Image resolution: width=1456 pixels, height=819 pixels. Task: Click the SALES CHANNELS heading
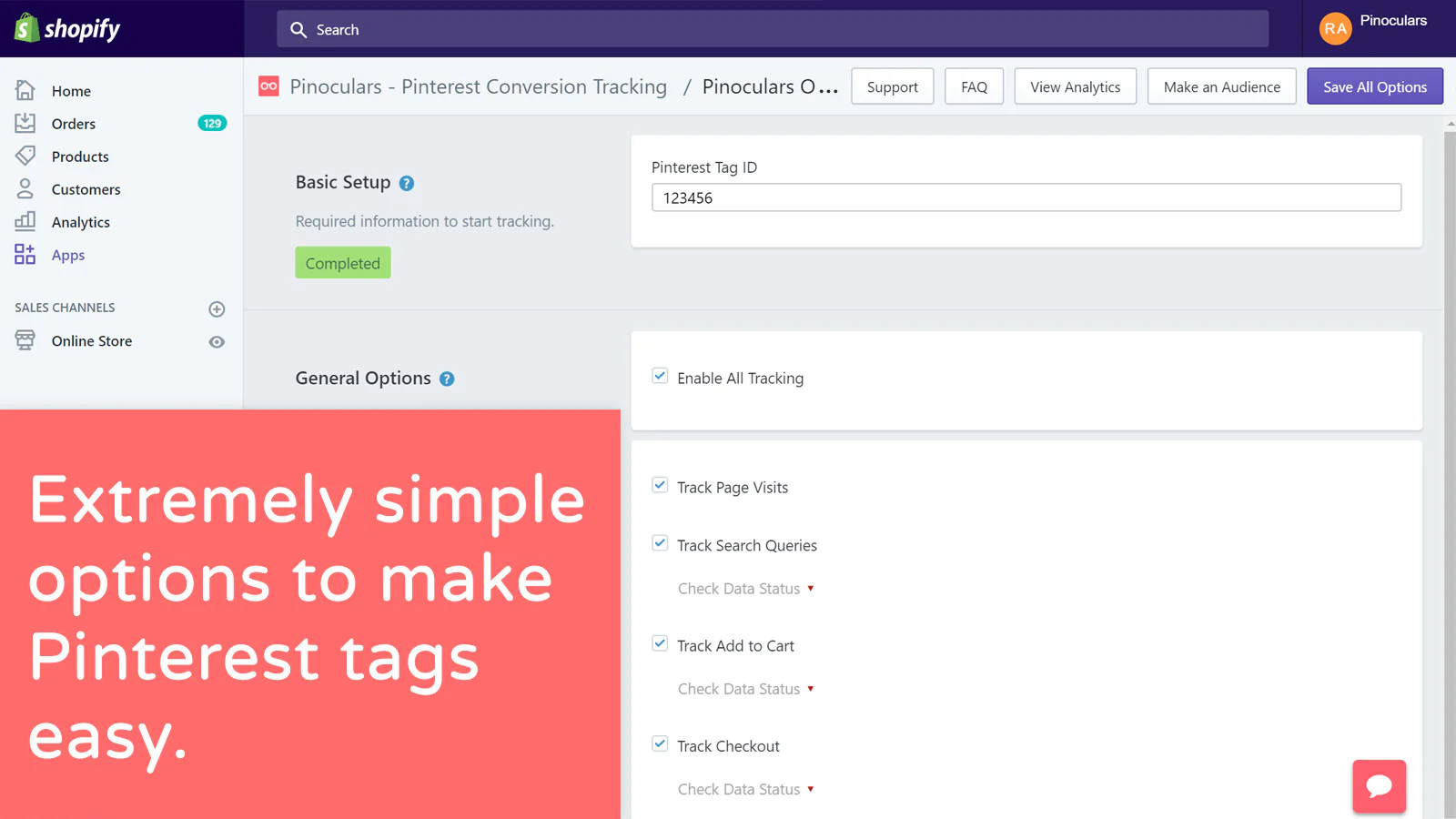[x=65, y=308]
